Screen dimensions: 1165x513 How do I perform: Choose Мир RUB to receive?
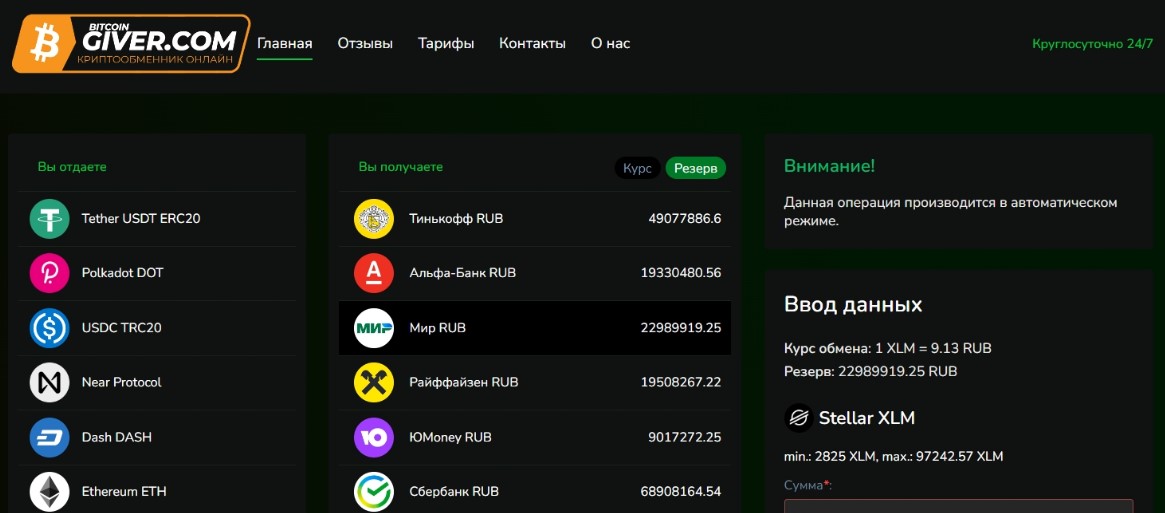[x=535, y=328]
